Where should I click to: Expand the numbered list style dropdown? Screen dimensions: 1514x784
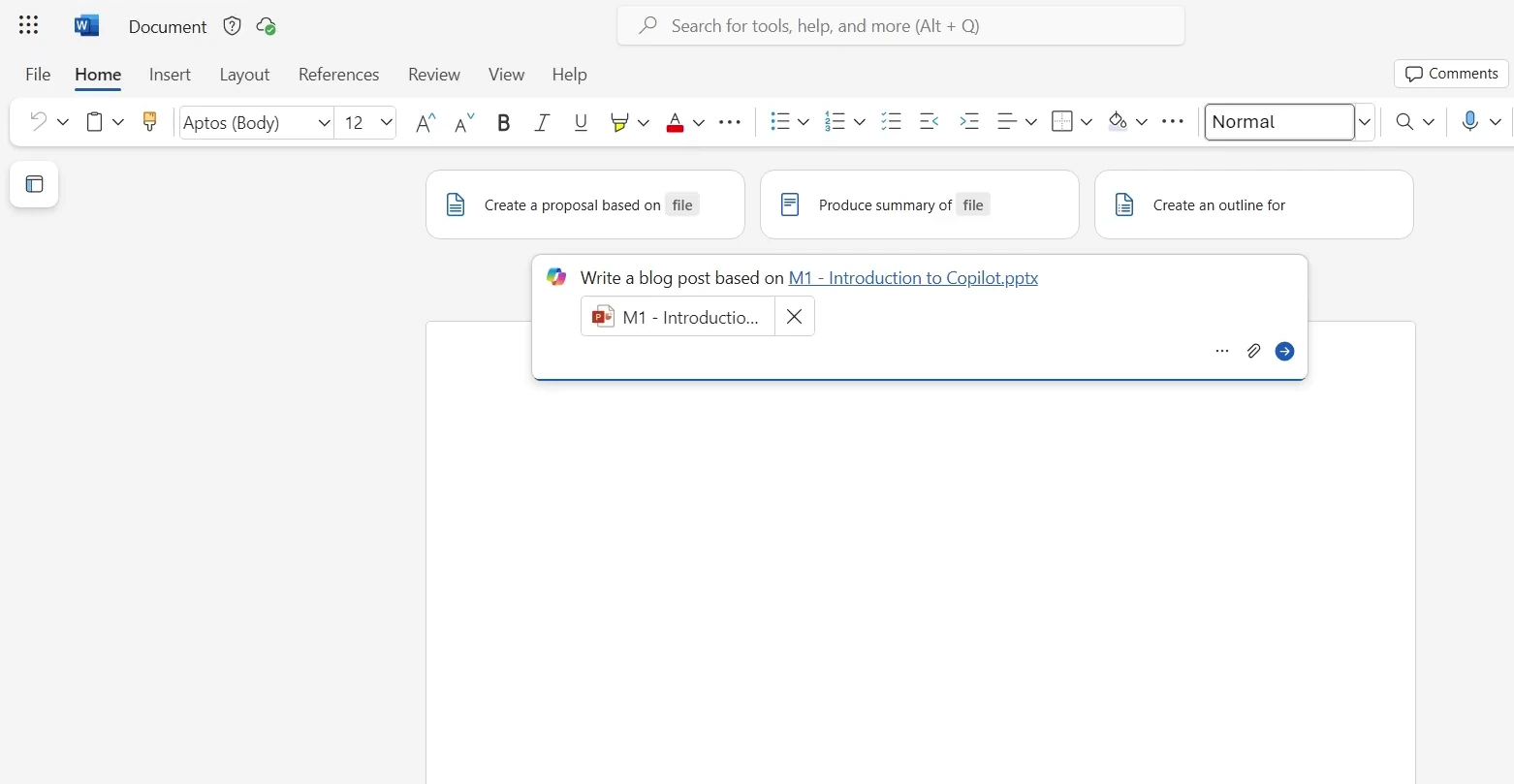tap(859, 122)
